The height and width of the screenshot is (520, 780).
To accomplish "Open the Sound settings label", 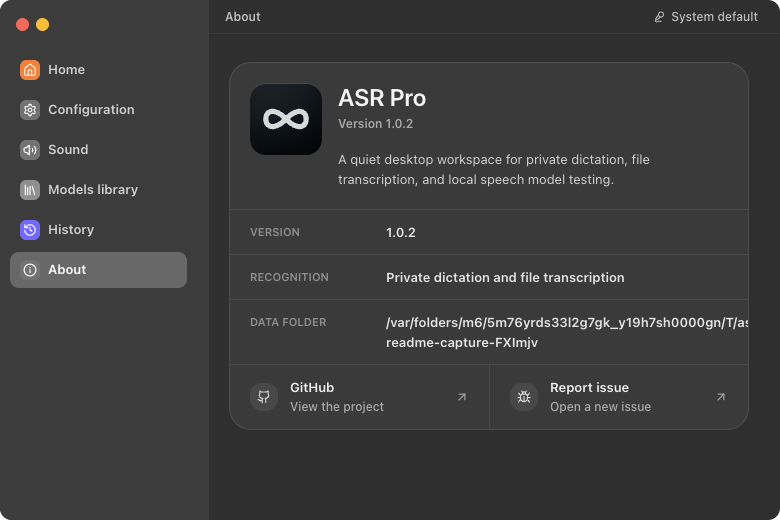I will pyautogui.click(x=68, y=150).
